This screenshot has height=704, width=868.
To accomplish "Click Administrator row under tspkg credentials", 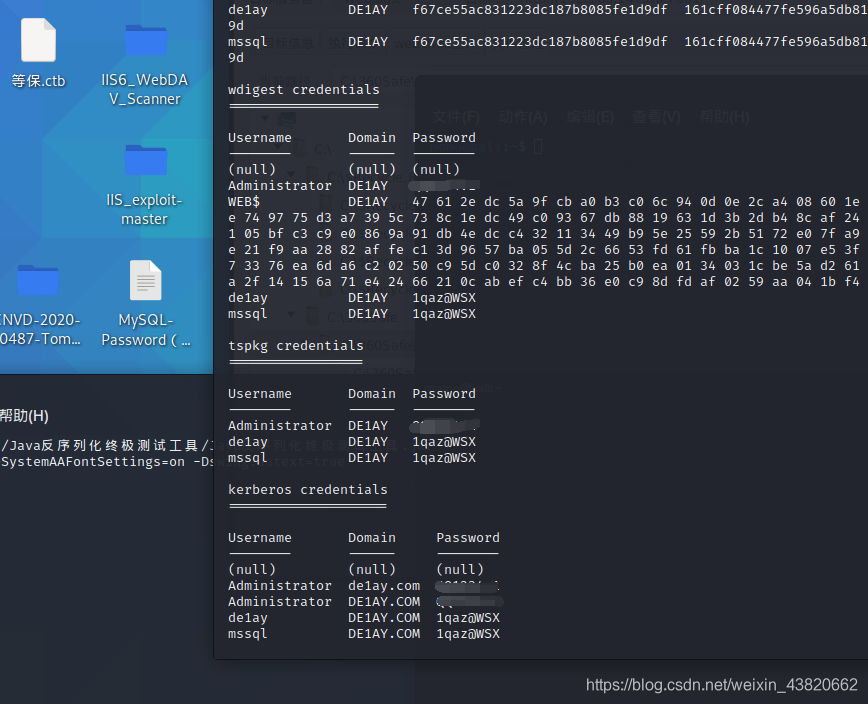I will [354, 426].
